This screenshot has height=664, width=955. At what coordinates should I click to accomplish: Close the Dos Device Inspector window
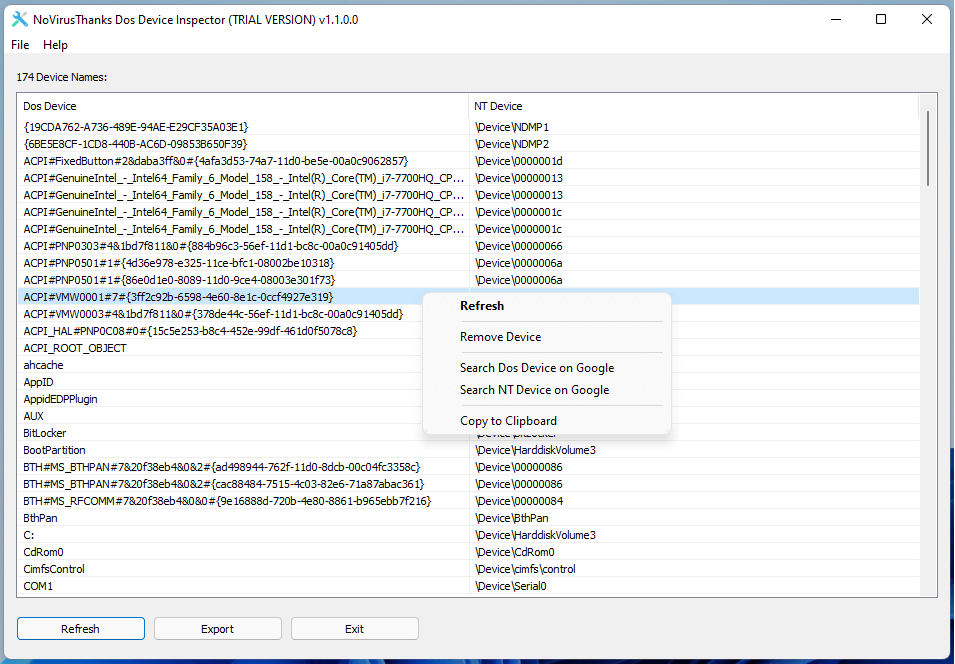(926, 19)
